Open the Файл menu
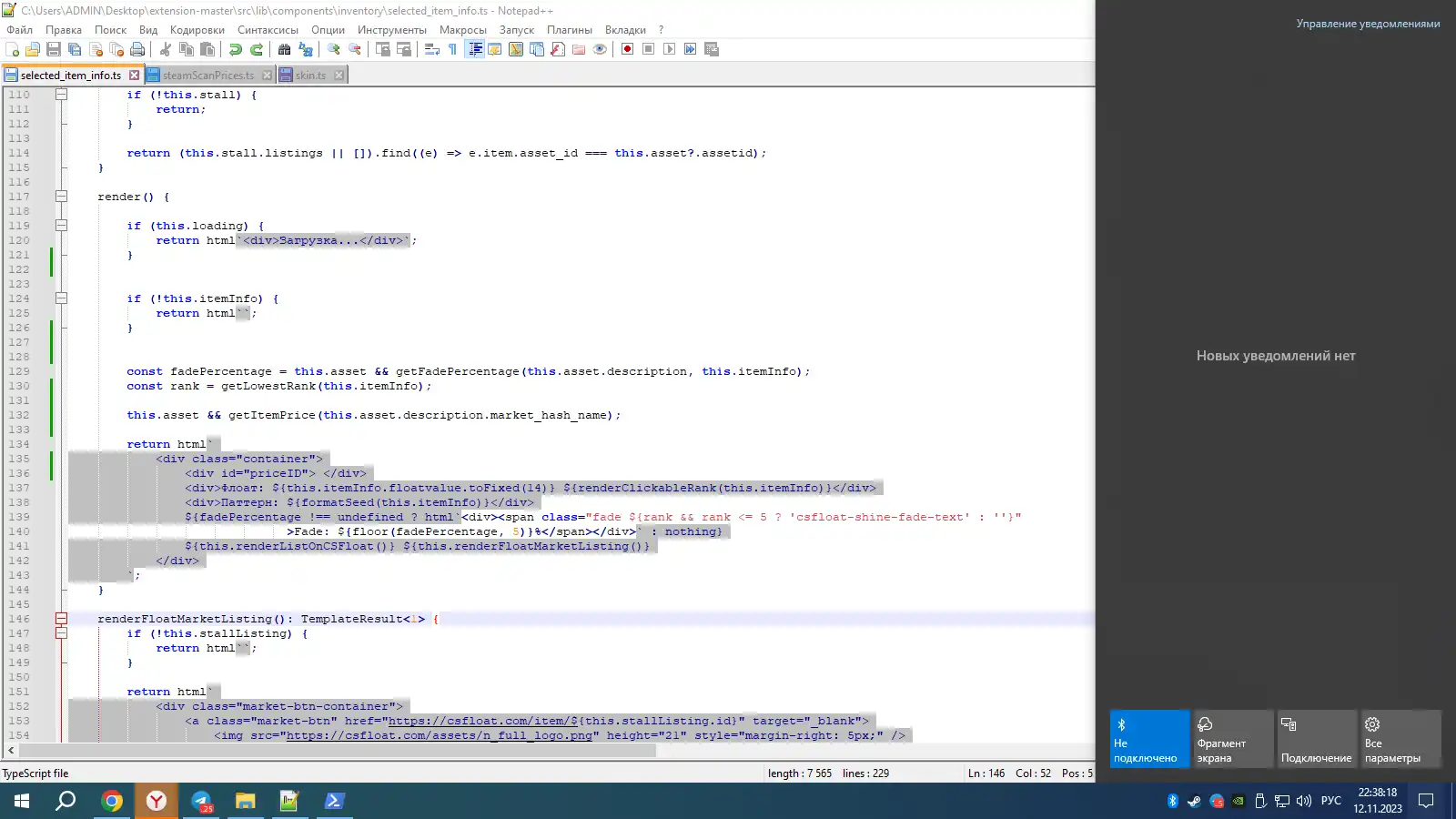 tap(19, 30)
